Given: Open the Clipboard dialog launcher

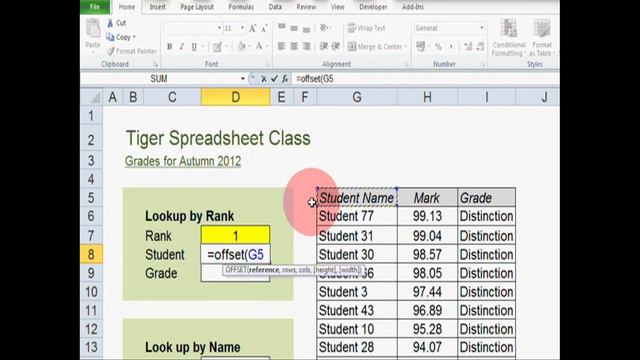Looking at the screenshot, I should point(156,64).
